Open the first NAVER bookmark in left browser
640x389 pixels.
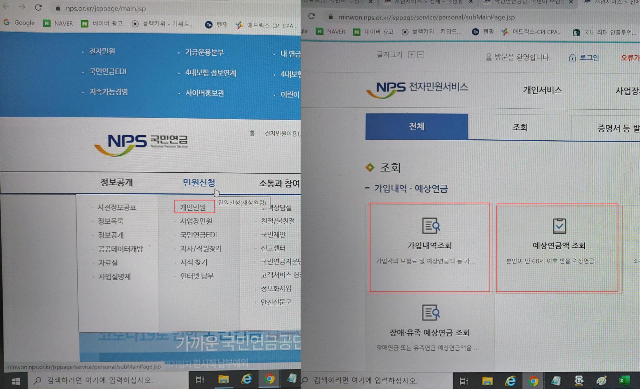coord(58,23)
